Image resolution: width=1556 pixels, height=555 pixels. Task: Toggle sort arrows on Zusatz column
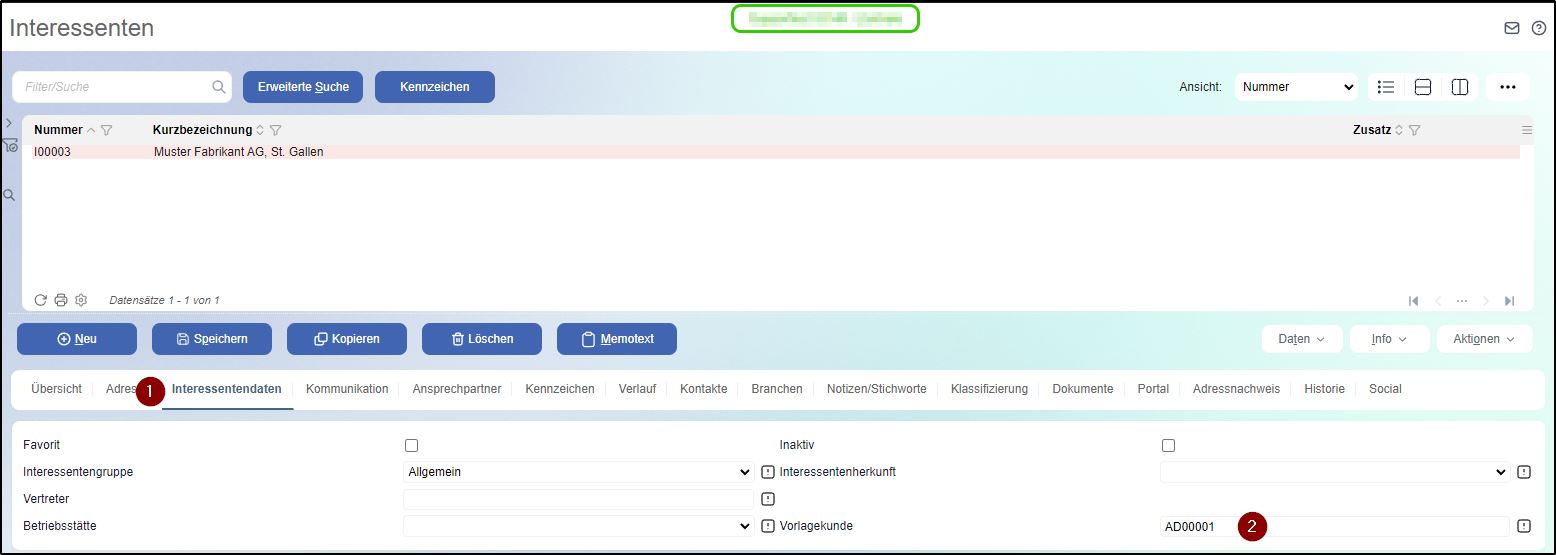pos(1399,130)
